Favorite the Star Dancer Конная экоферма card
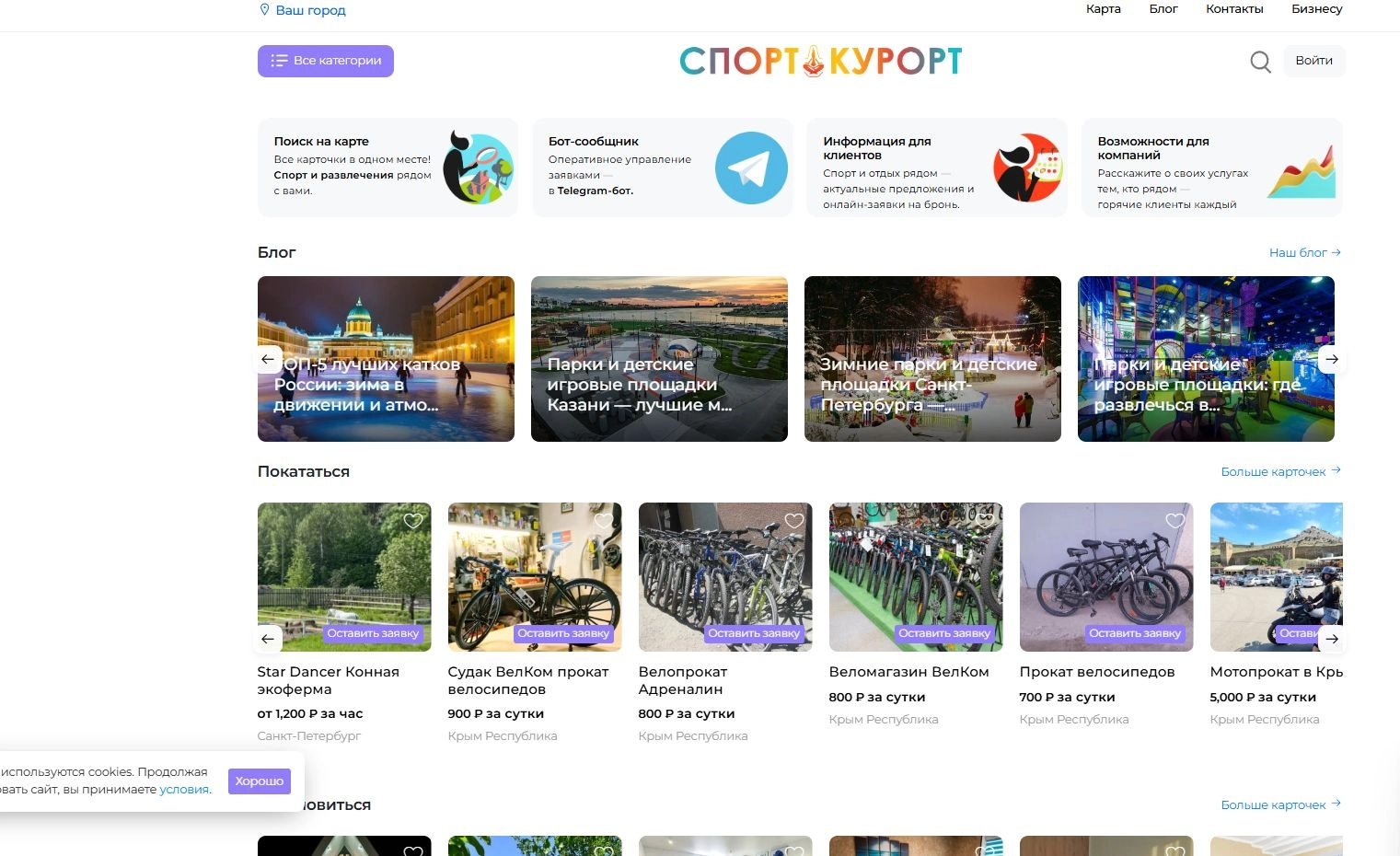This screenshot has width=1400, height=856. click(413, 521)
